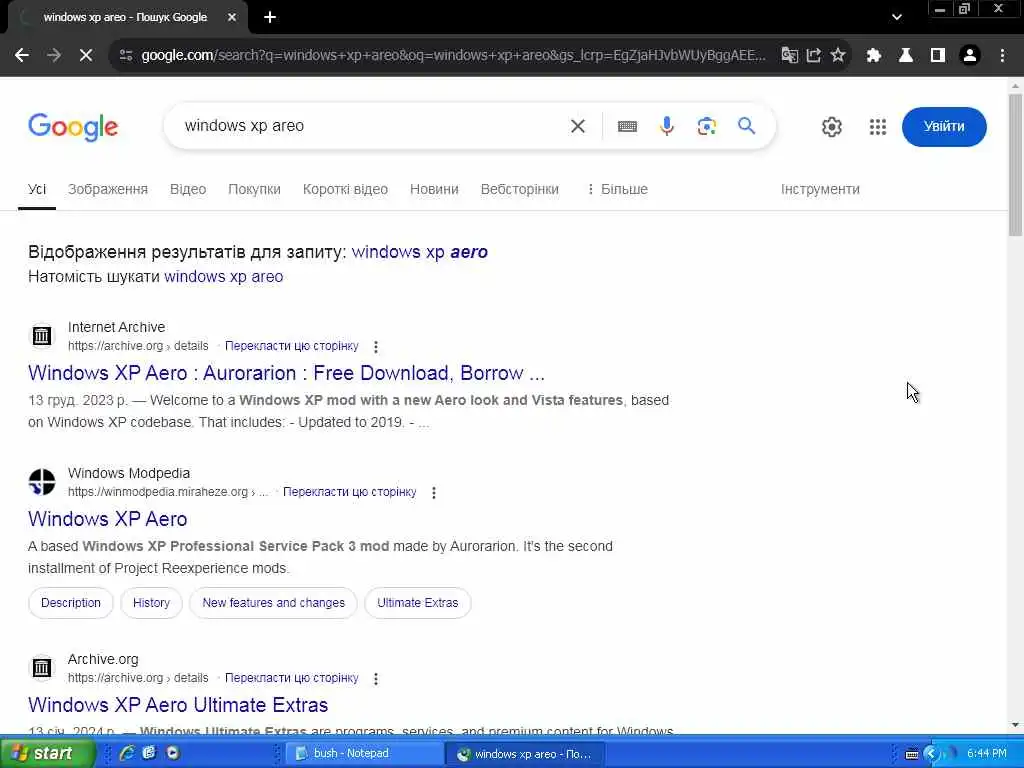This screenshot has width=1024, height=768.
Task: Open 'Windows XP Aero : Aurorarion' result
Action: [x=286, y=373]
